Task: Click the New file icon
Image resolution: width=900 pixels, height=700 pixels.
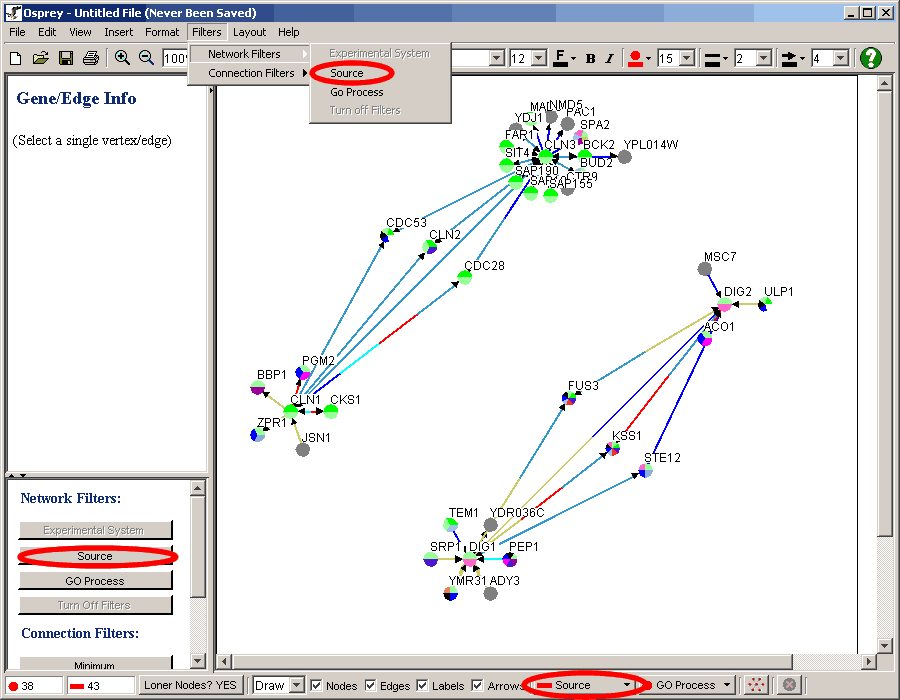Action: 15,58
